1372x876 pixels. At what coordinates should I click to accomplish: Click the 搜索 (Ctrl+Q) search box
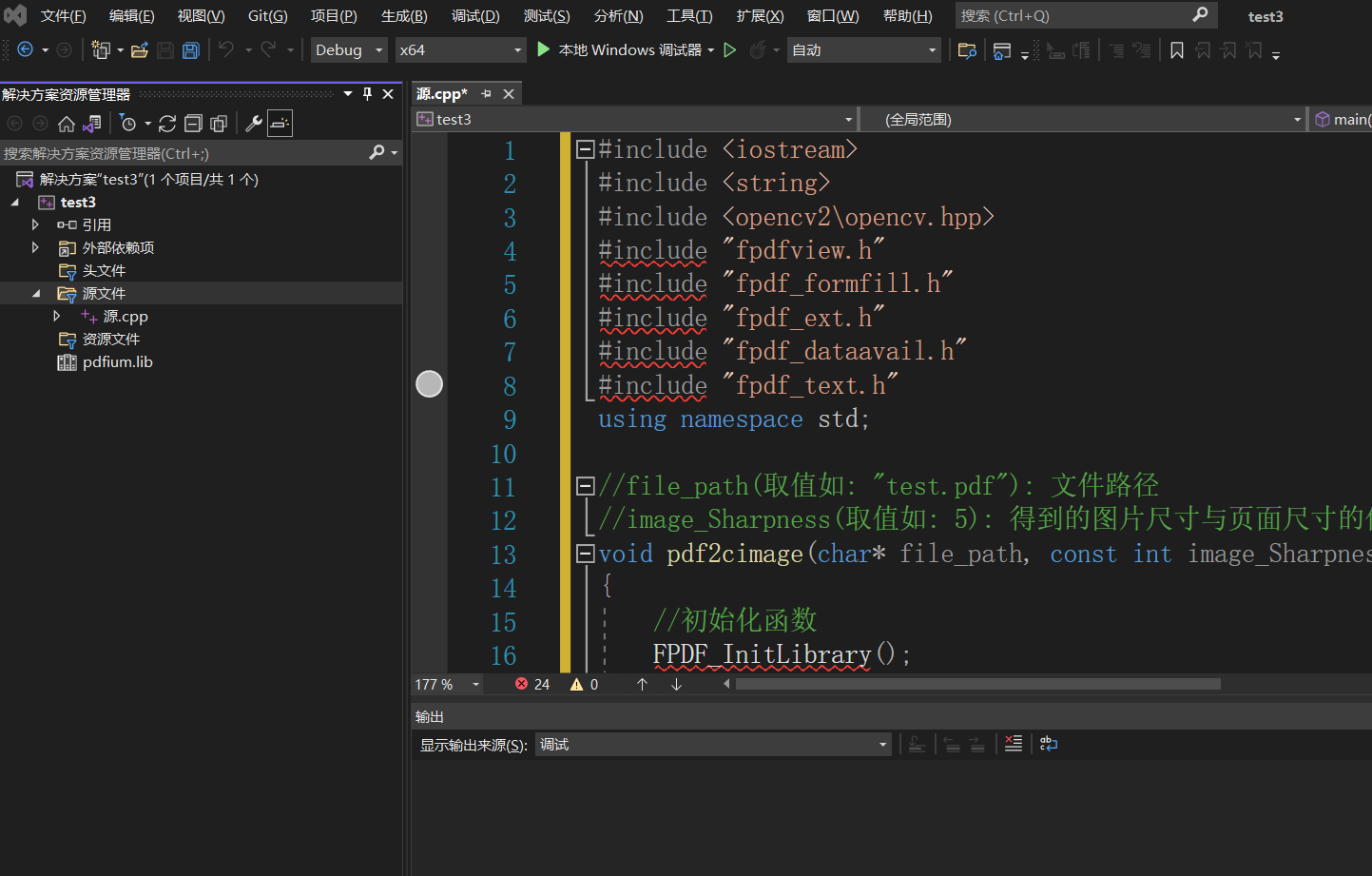(x=1086, y=15)
